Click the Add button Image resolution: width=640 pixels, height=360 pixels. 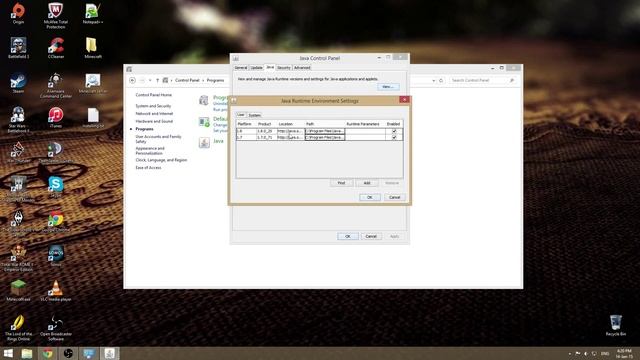(x=367, y=183)
